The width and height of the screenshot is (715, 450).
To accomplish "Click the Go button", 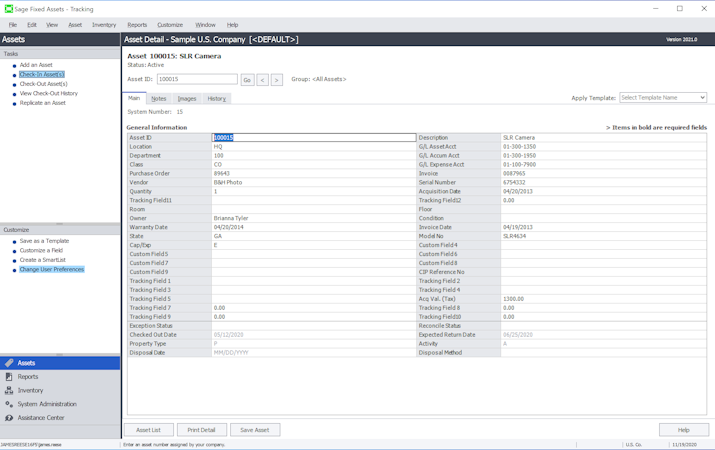I will [x=247, y=80].
